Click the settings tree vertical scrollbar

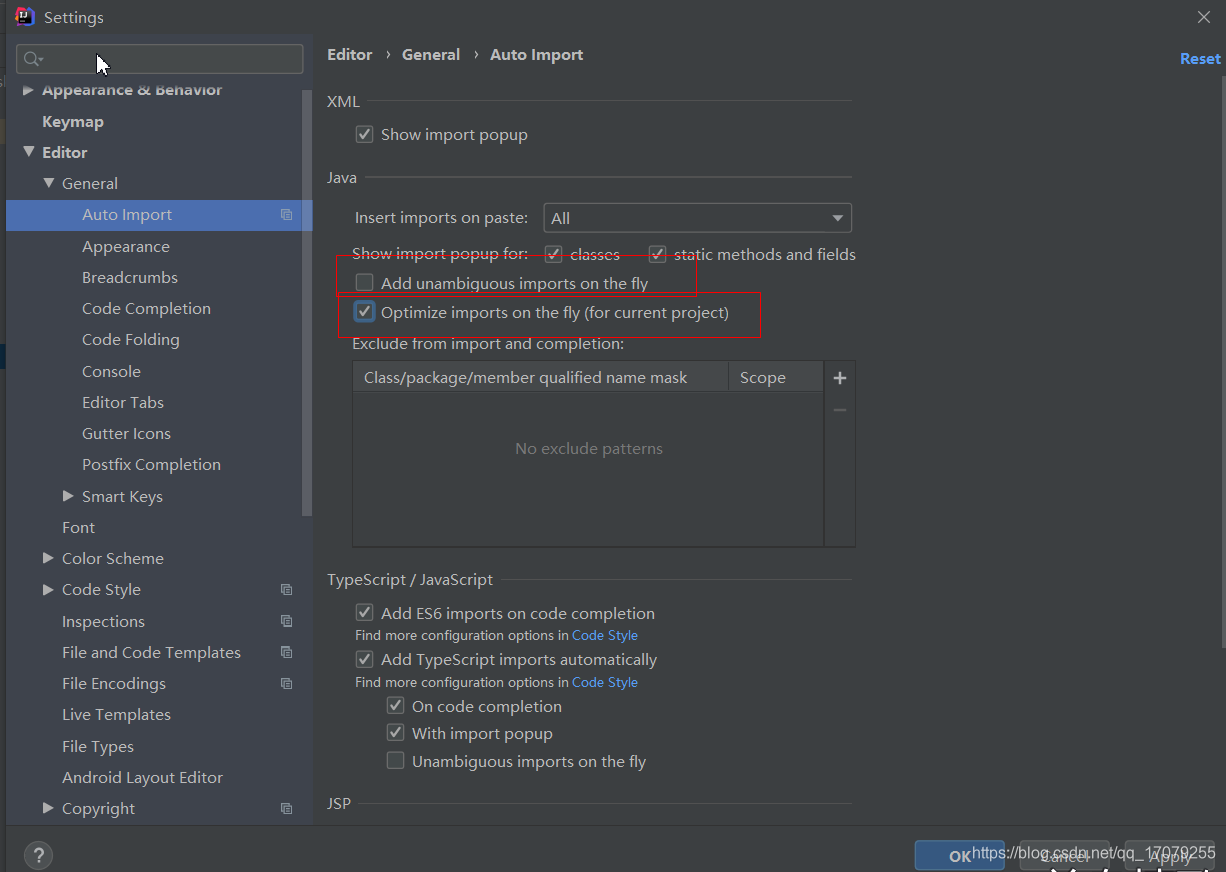click(308, 303)
